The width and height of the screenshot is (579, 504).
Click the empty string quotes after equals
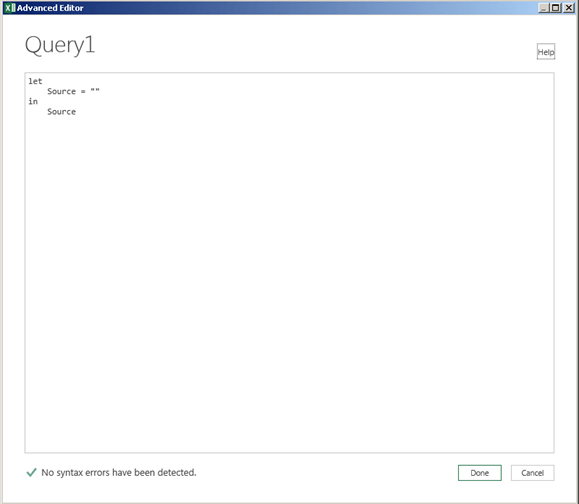(x=95, y=90)
